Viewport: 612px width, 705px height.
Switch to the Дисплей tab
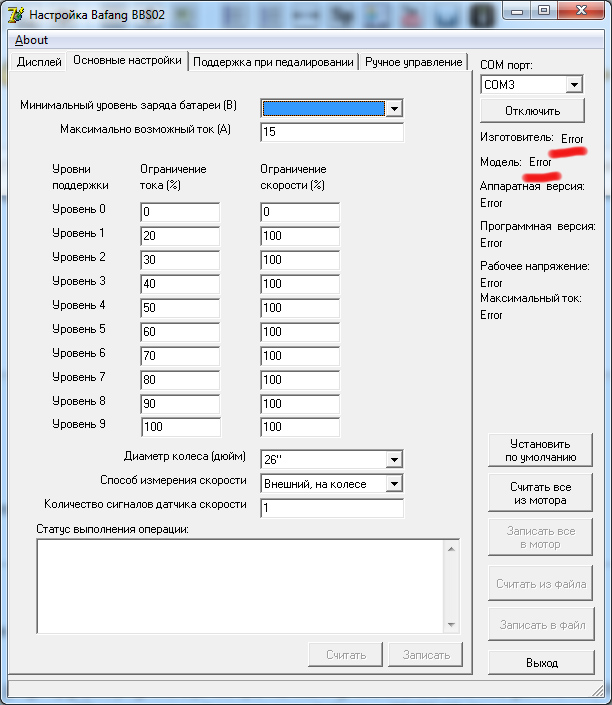click(x=39, y=62)
